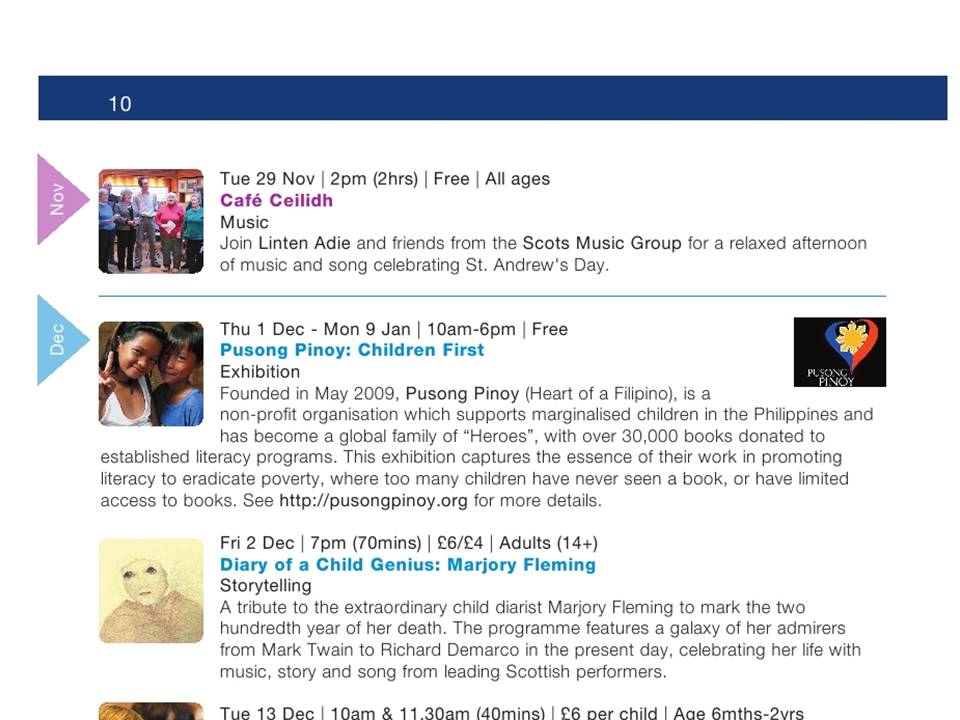Select the Thu 1 Dec date line
The image size is (960, 720).
(x=394, y=329)
